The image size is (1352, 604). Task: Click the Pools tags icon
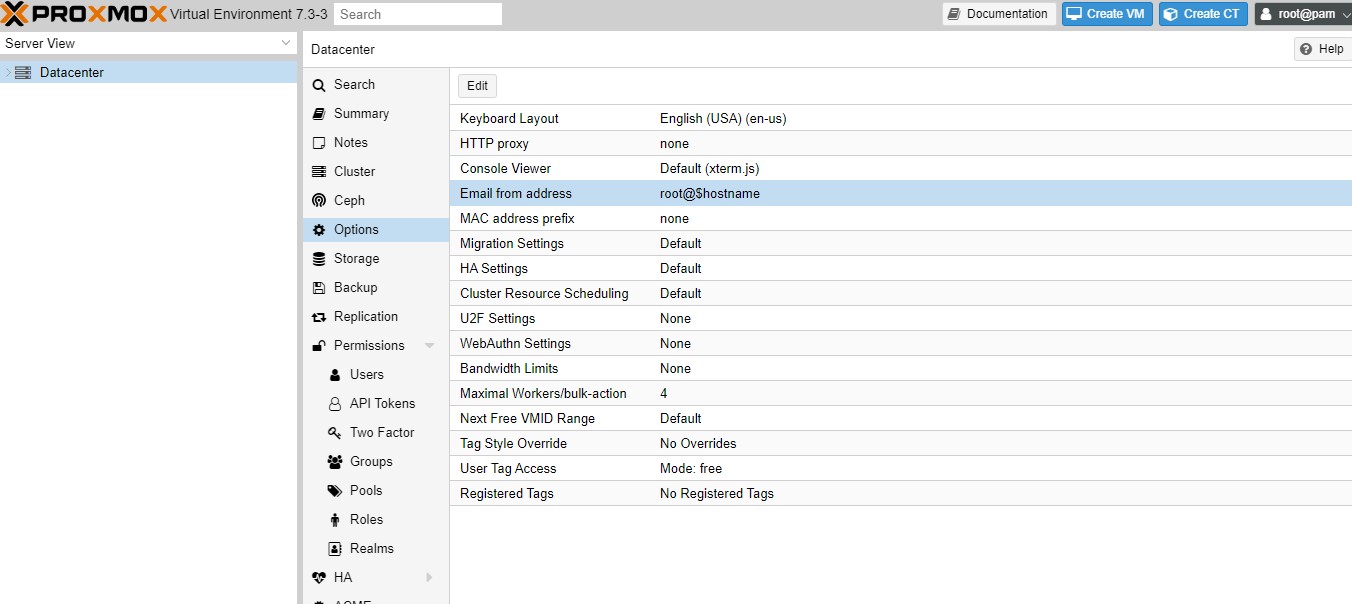[x=335, y=491]
